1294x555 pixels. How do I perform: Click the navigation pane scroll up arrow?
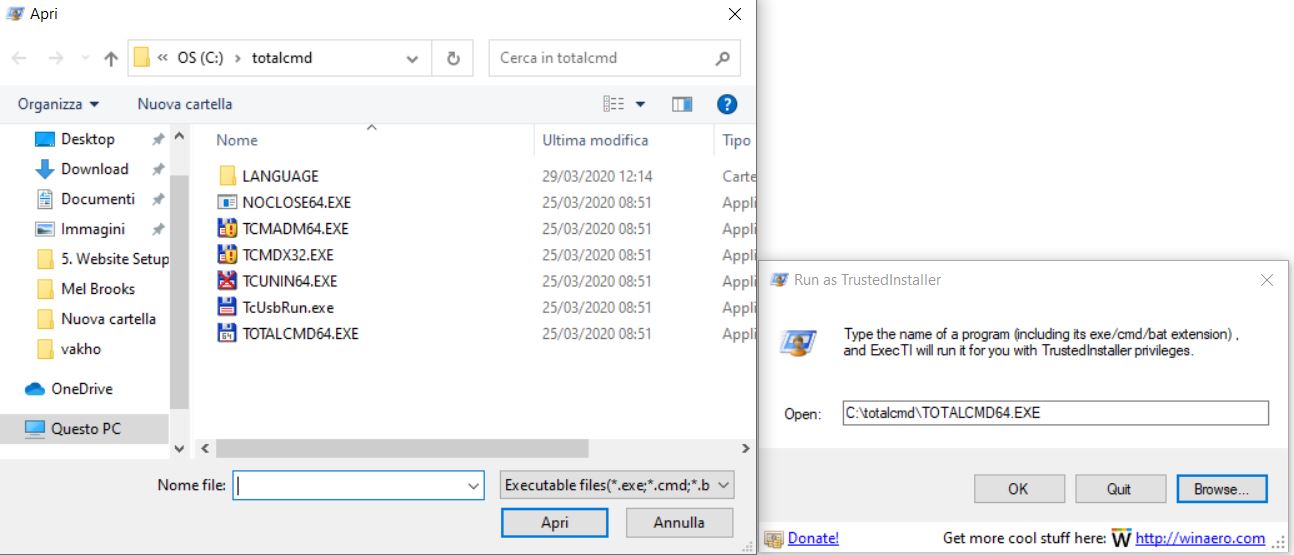pyautogui.click(x=180, y=136)
